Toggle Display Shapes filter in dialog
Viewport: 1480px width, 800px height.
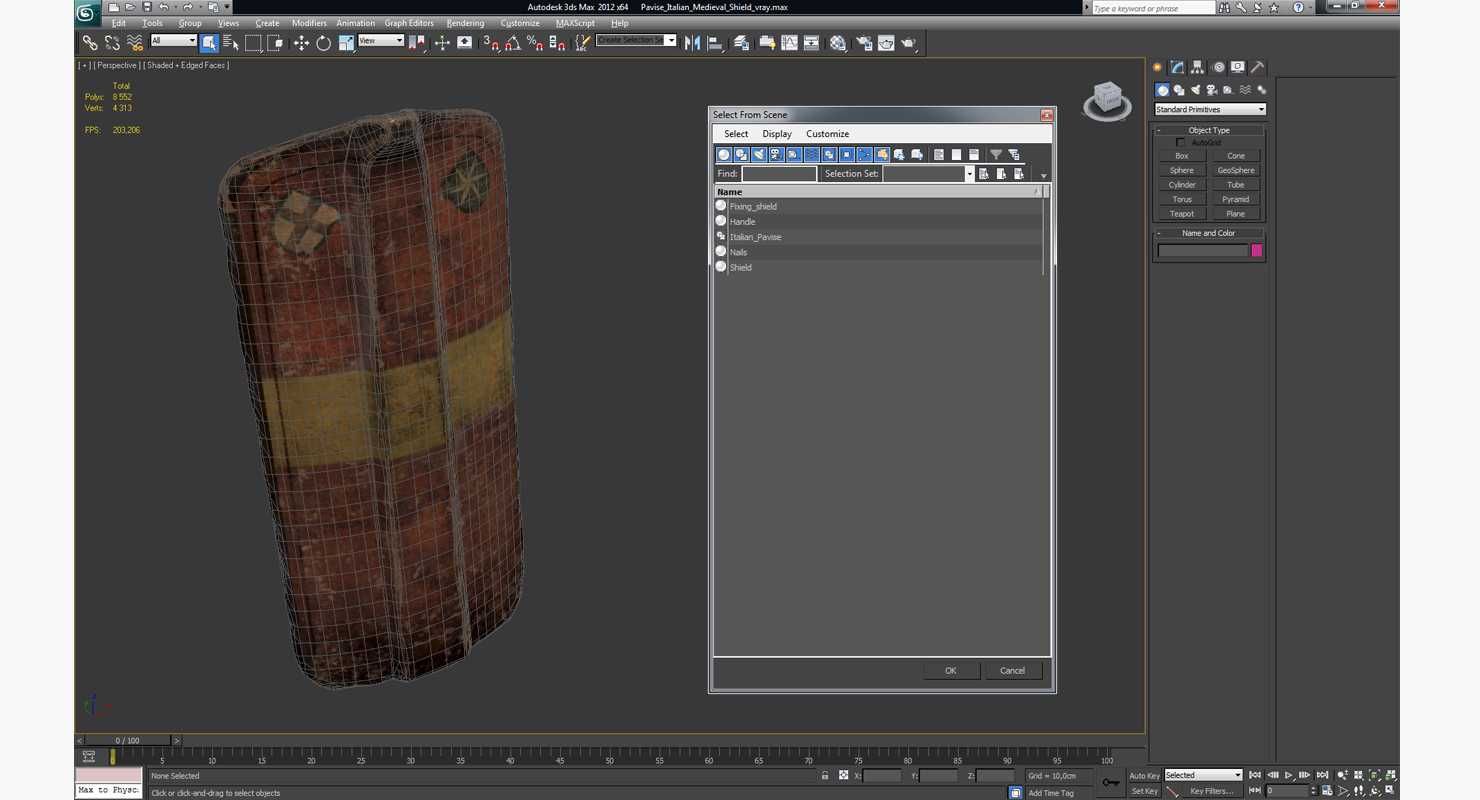[x=741, y=154]
